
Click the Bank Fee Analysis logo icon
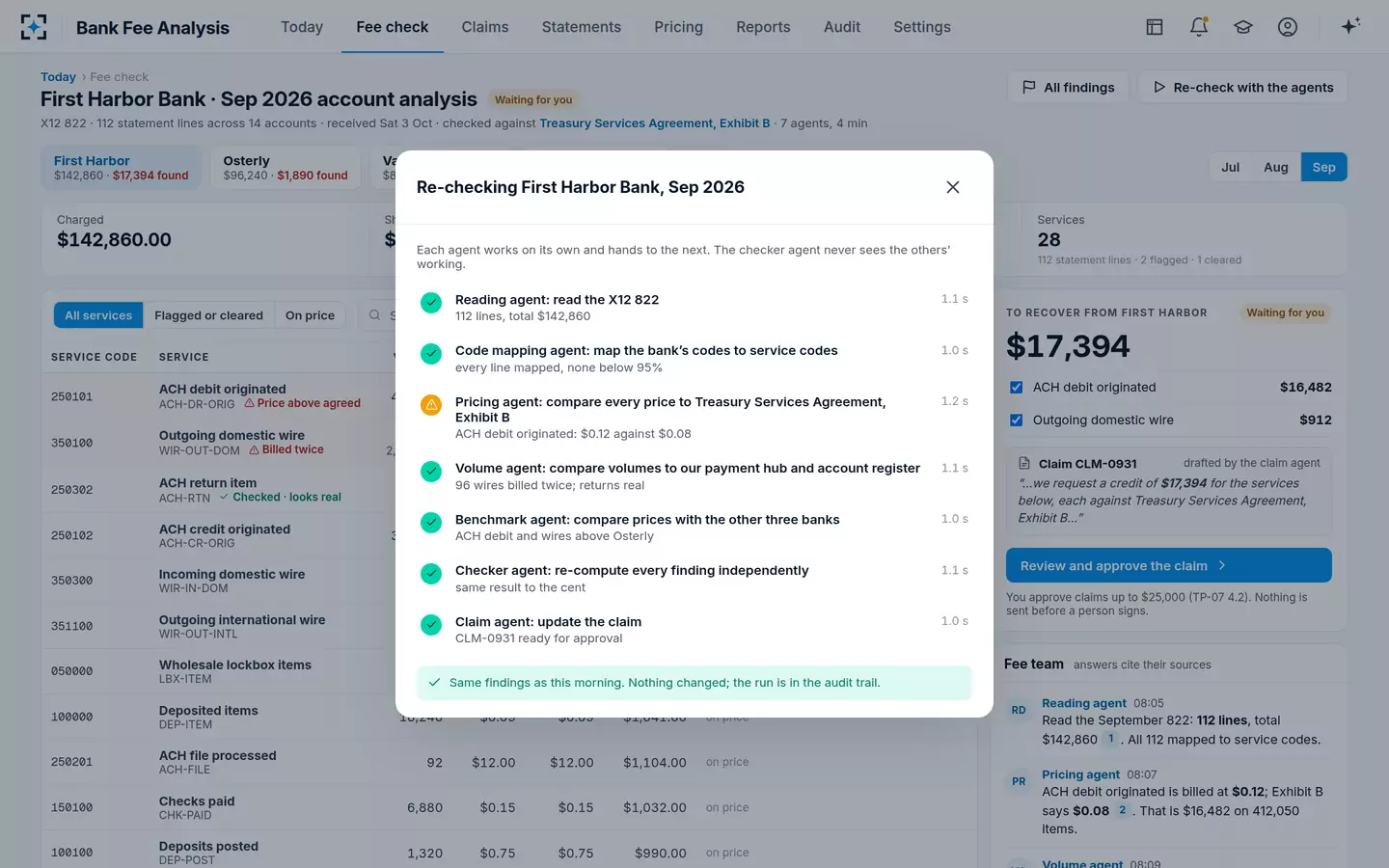(34, 27)
